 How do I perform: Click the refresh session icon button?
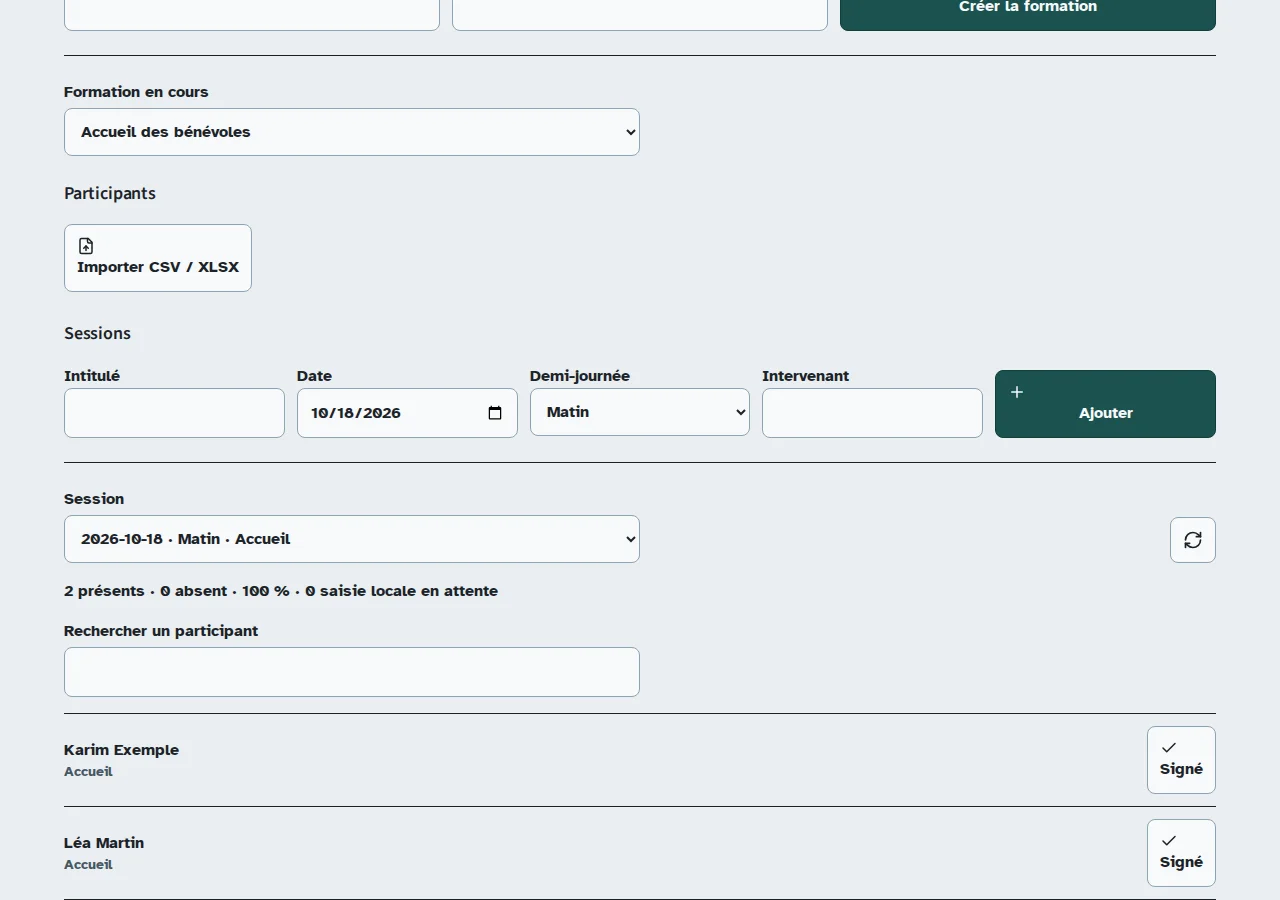coord(1192,540)
